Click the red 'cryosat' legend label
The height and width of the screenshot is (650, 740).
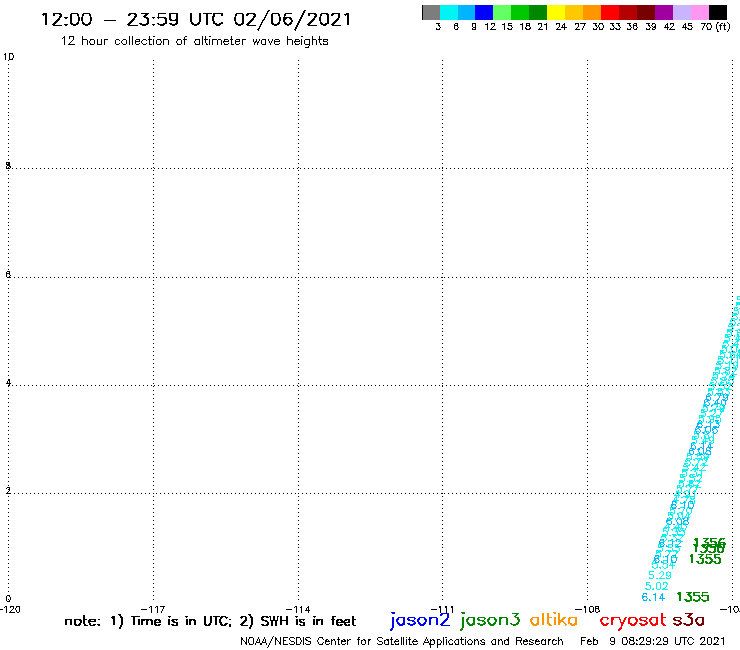(x=632, y=620)
